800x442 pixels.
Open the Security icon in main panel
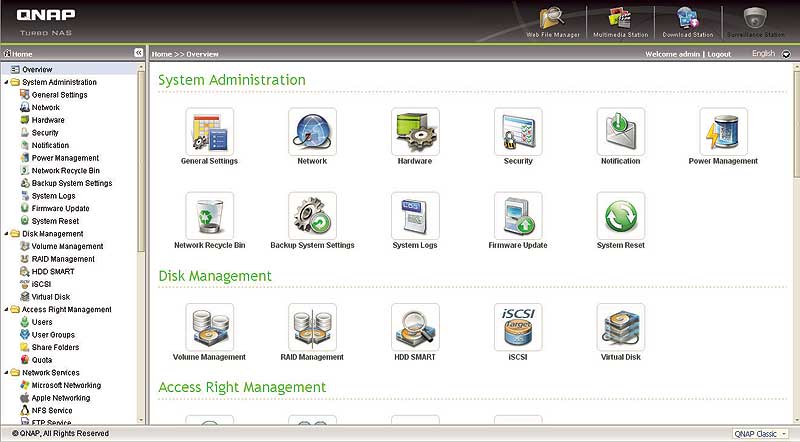[x=518, y=132]
